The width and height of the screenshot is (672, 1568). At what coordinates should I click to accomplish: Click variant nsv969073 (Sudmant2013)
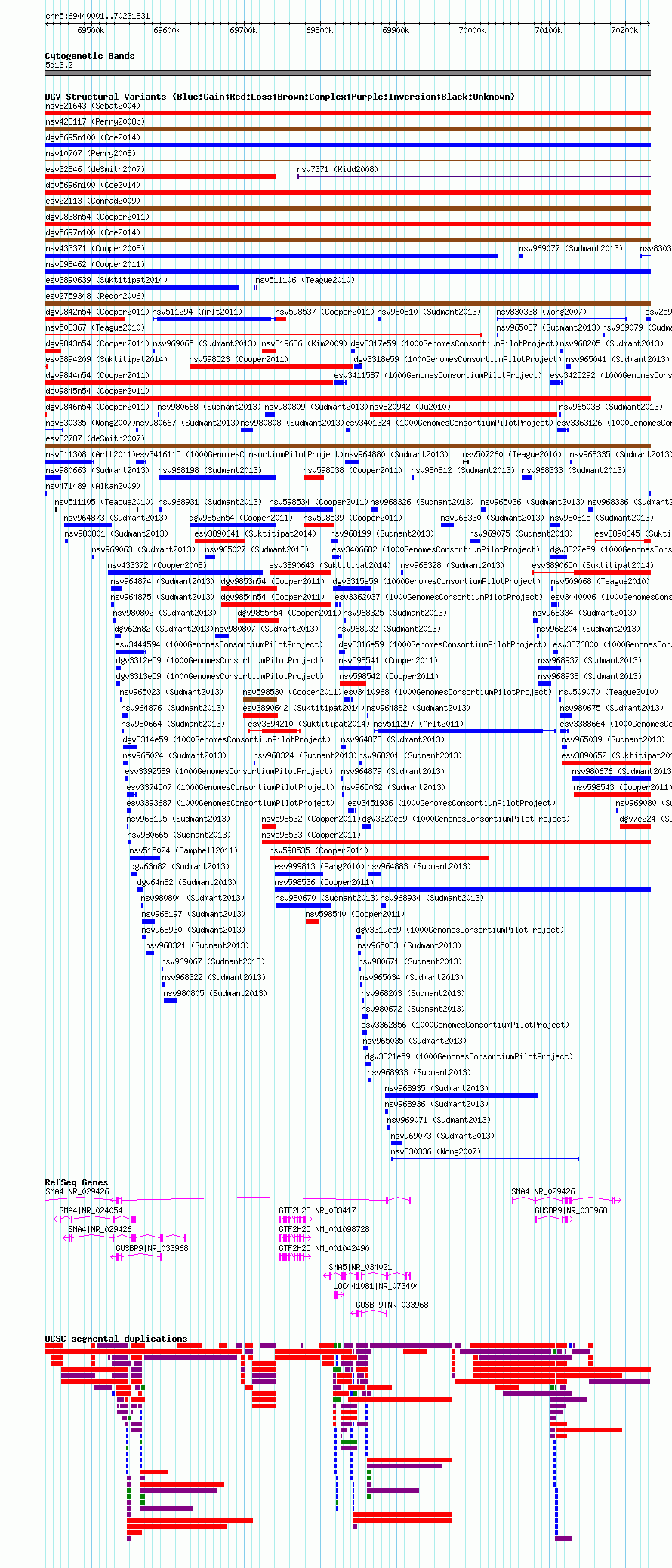pos(442,1136)
